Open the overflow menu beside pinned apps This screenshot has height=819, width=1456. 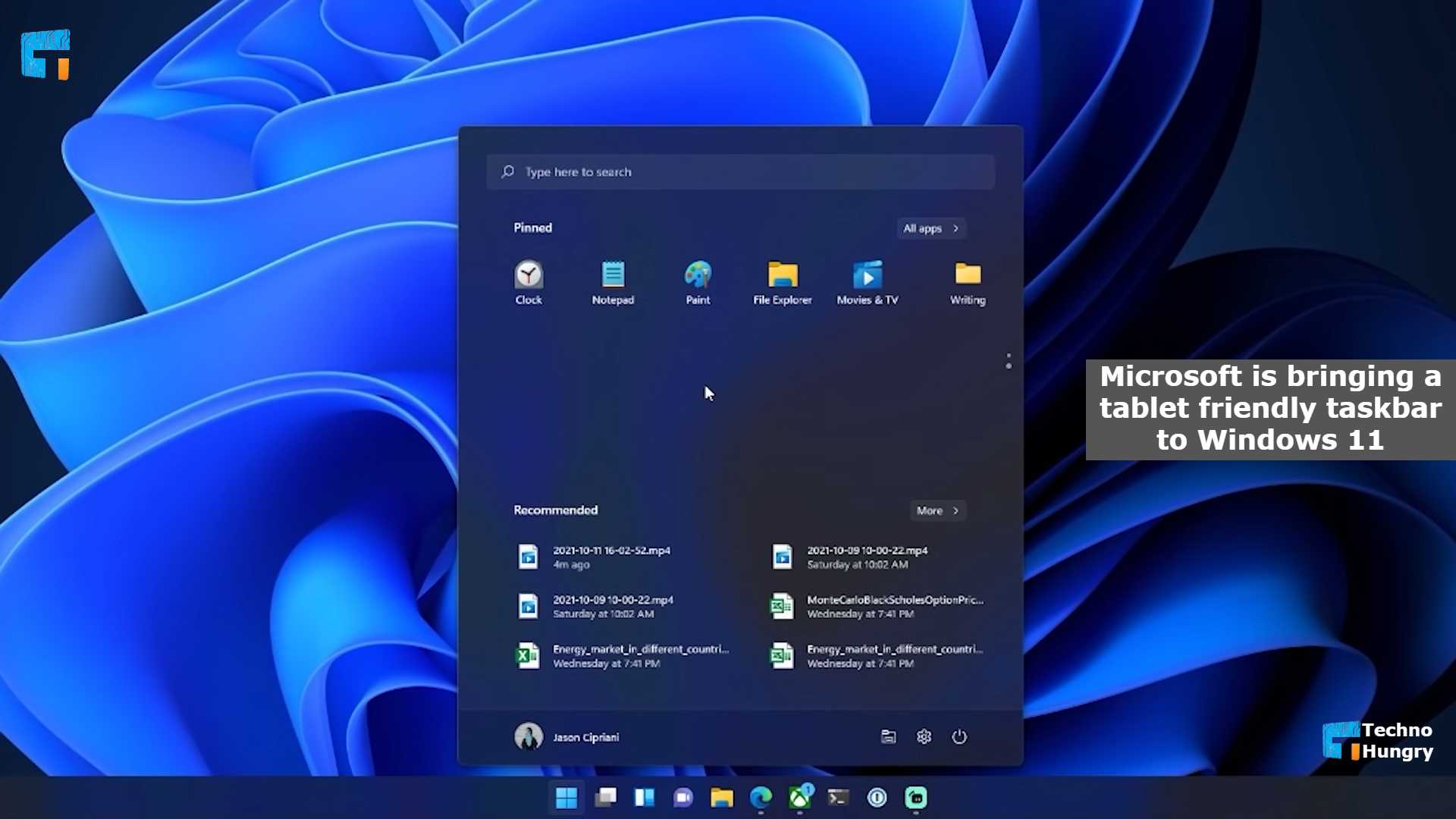pos(1009,359)
